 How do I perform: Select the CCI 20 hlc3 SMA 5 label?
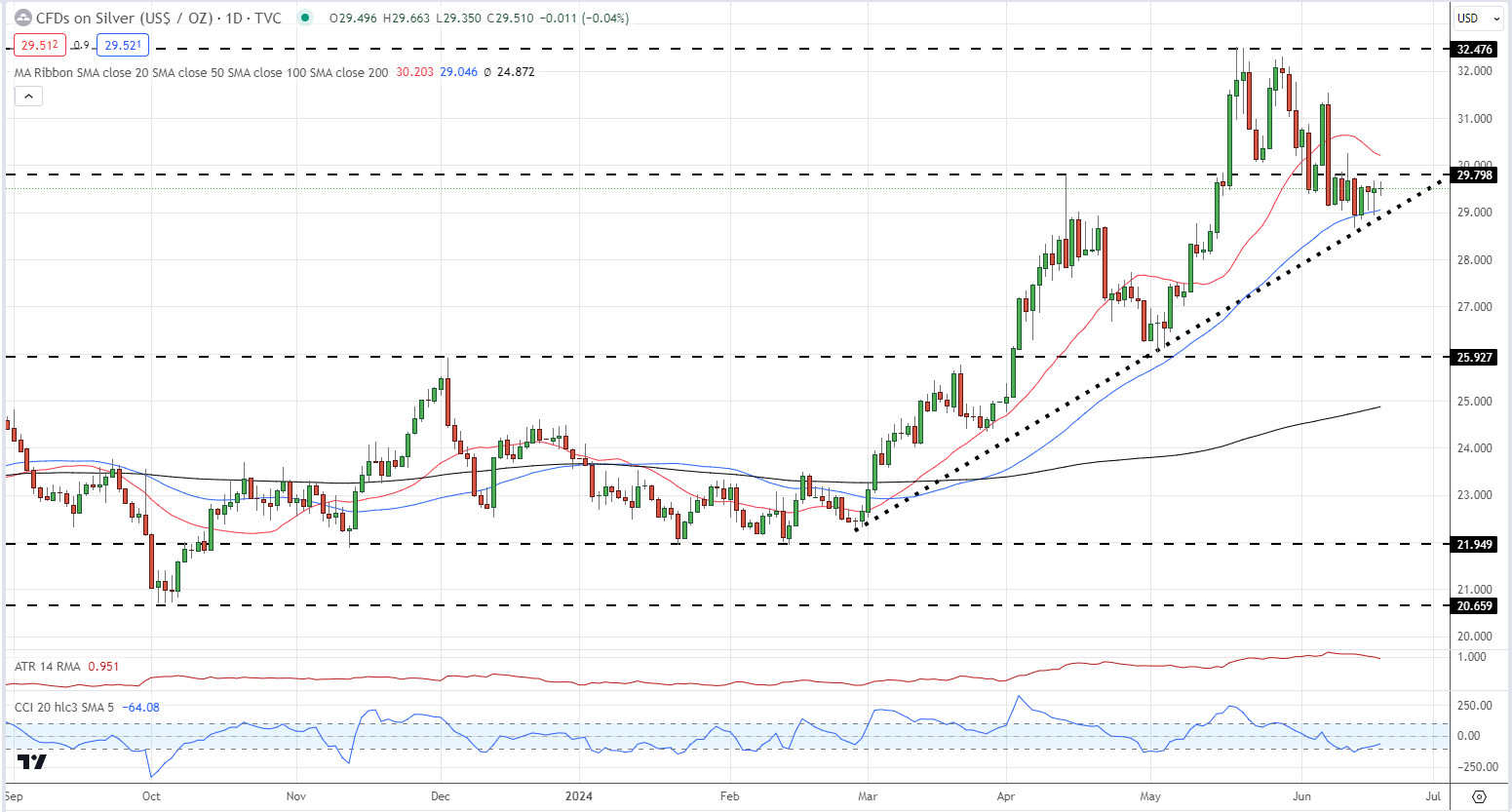click(66, 707)
